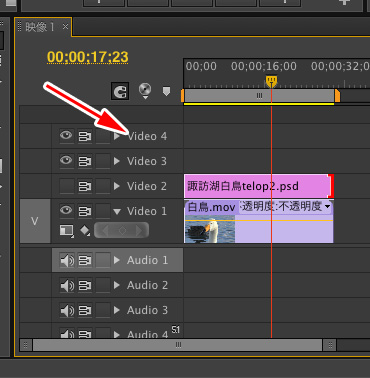Click the swan thumbnail in 白鳥.mov
This screenshot has width=370, height=378.
tap(210, 229)
